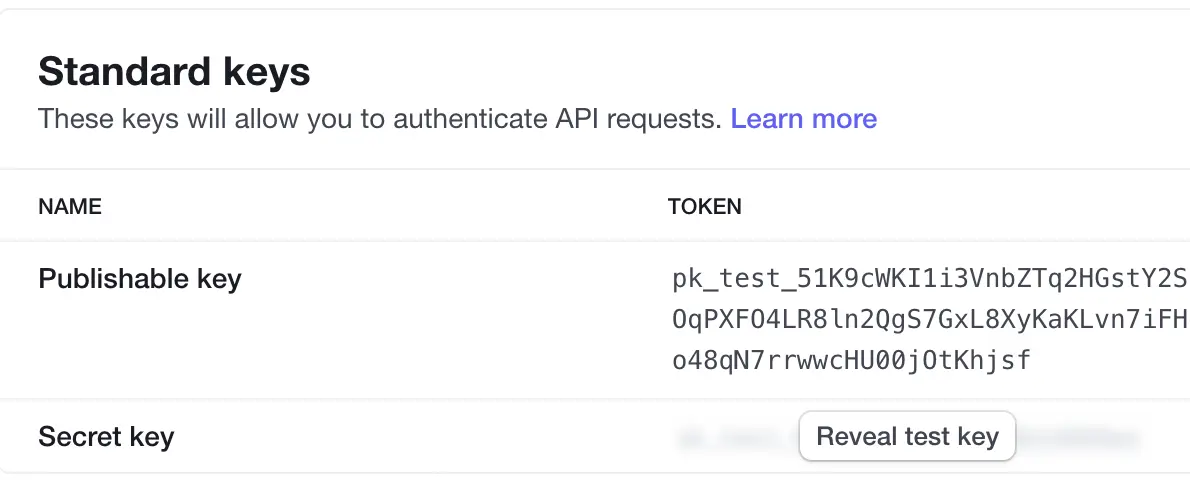Screen dimensions: 1190x502
Task: Click the token ending 'jOtKhjsf'
Action: coord(852,361)
